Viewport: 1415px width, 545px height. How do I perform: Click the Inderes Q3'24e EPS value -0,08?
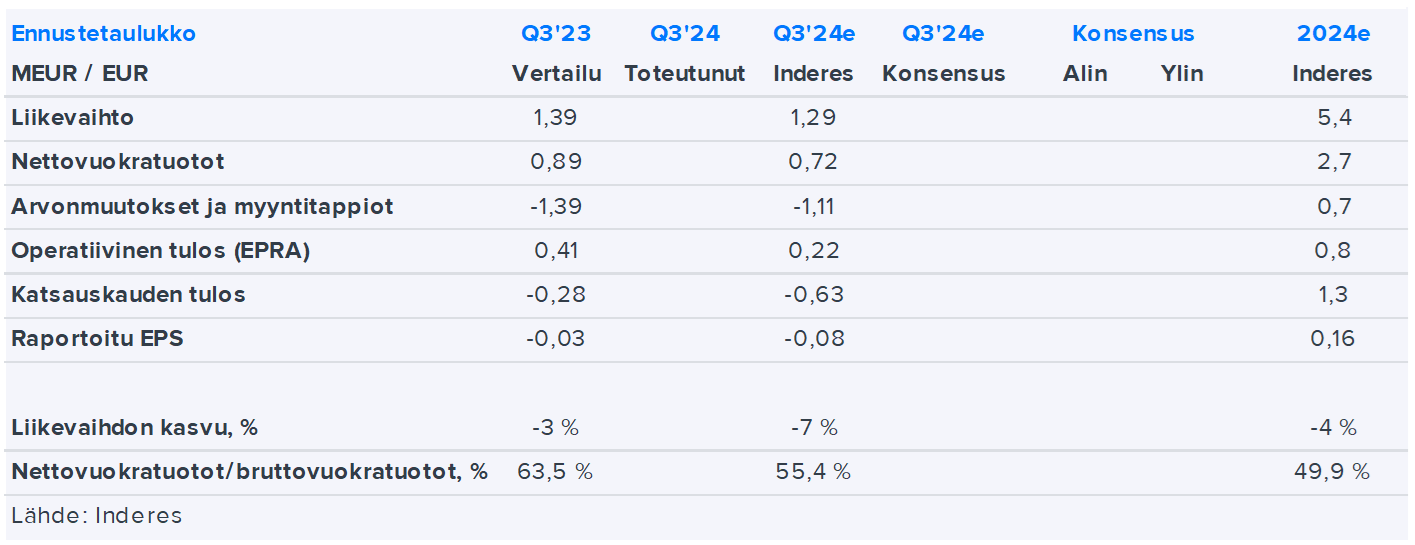click(813, 339)
